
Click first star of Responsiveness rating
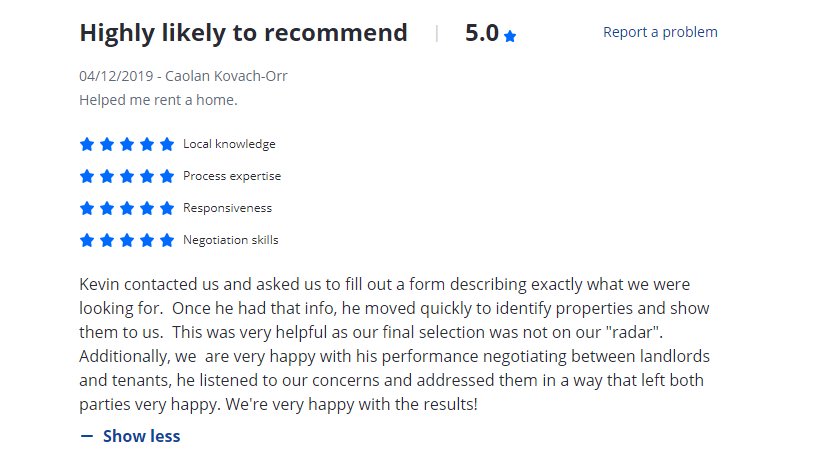87,208
